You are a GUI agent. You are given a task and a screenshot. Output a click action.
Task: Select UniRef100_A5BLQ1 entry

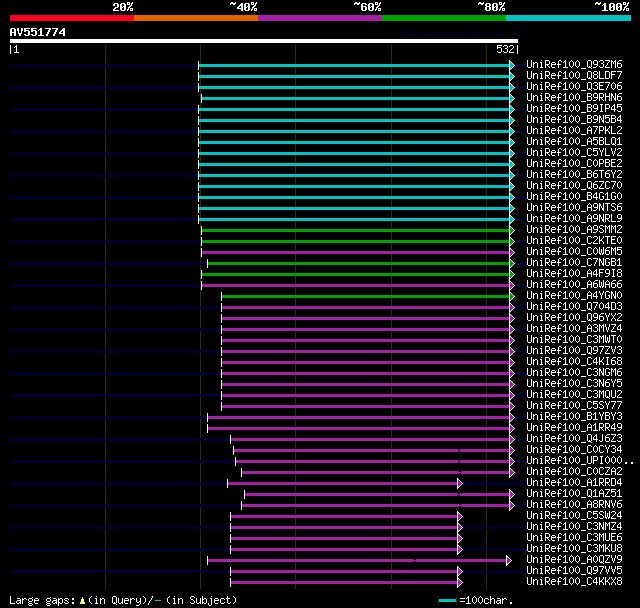click(574, 142)
